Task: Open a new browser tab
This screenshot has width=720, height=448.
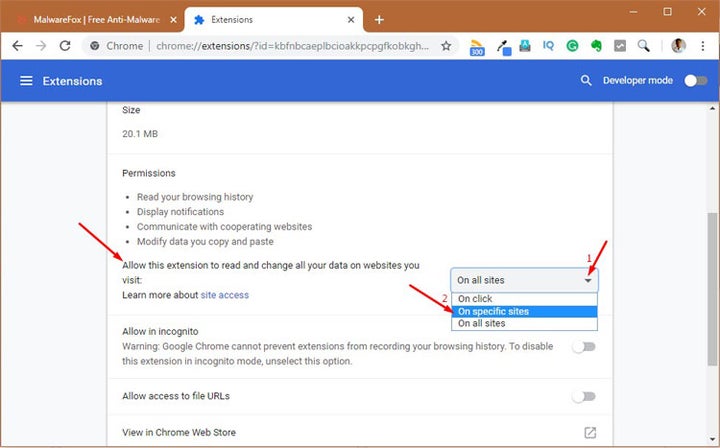Action: (x=379, y=19)
